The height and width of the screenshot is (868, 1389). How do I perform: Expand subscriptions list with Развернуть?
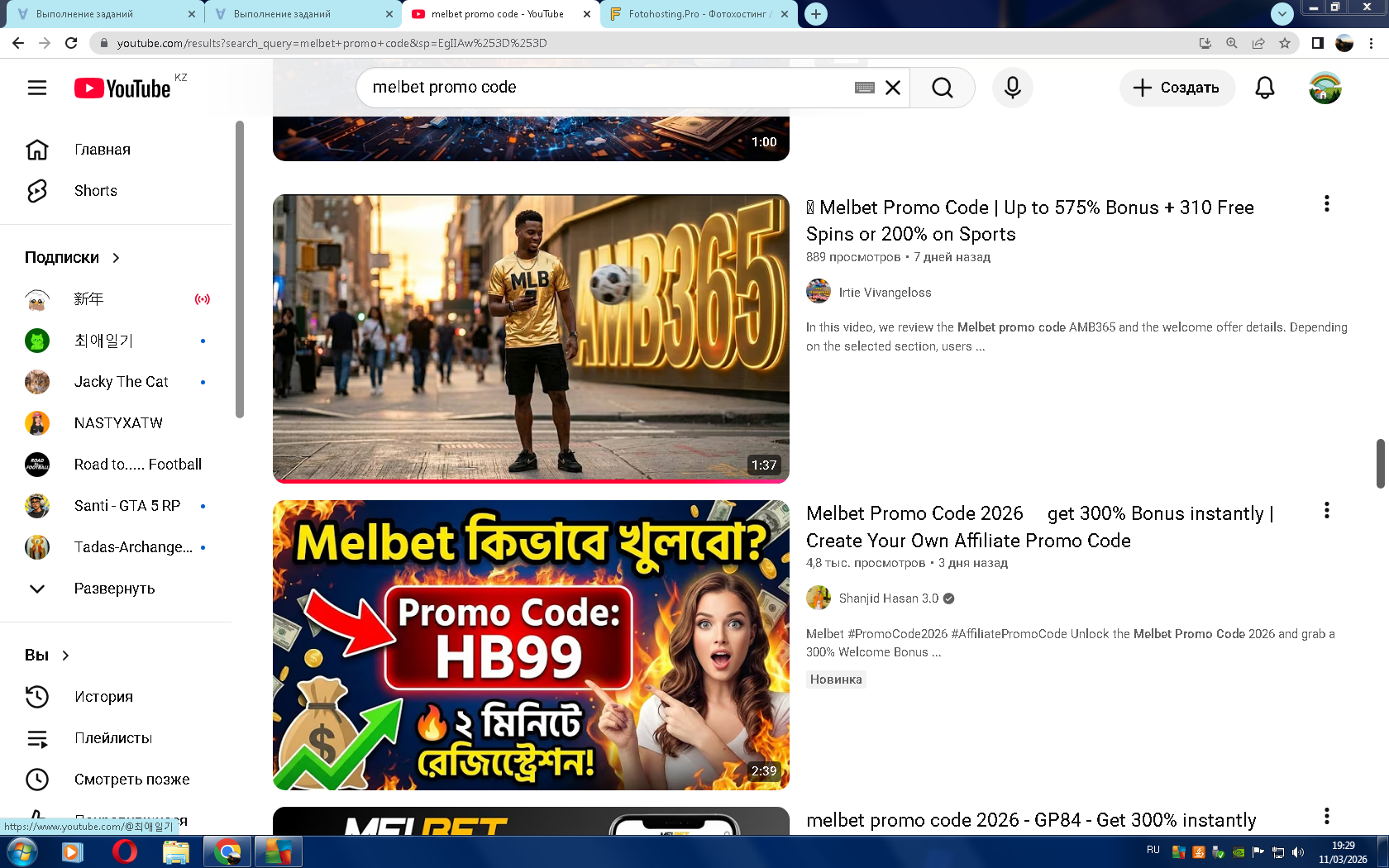[116, 589]
